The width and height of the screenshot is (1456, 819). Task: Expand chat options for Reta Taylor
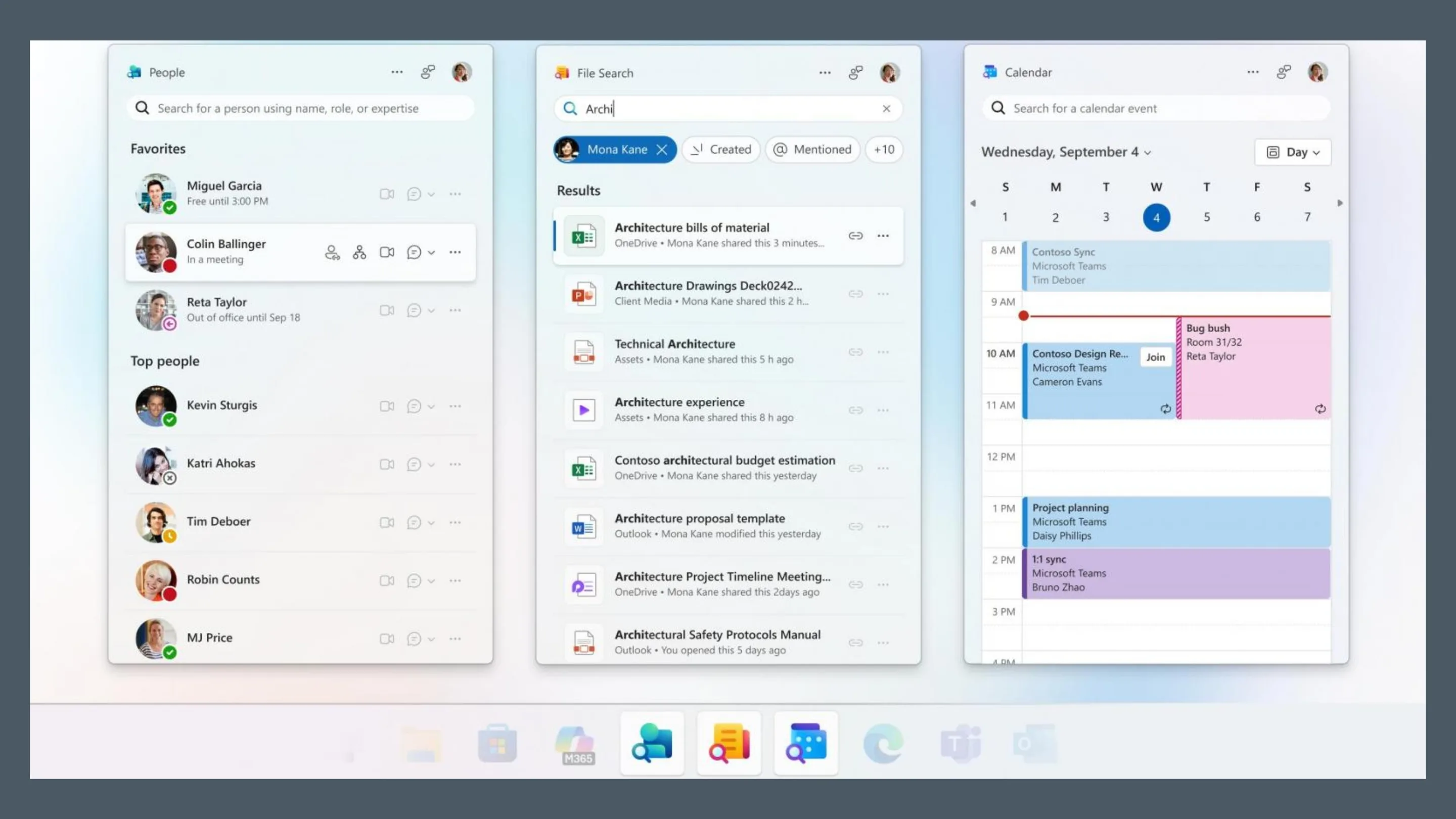tap(431, 311)
